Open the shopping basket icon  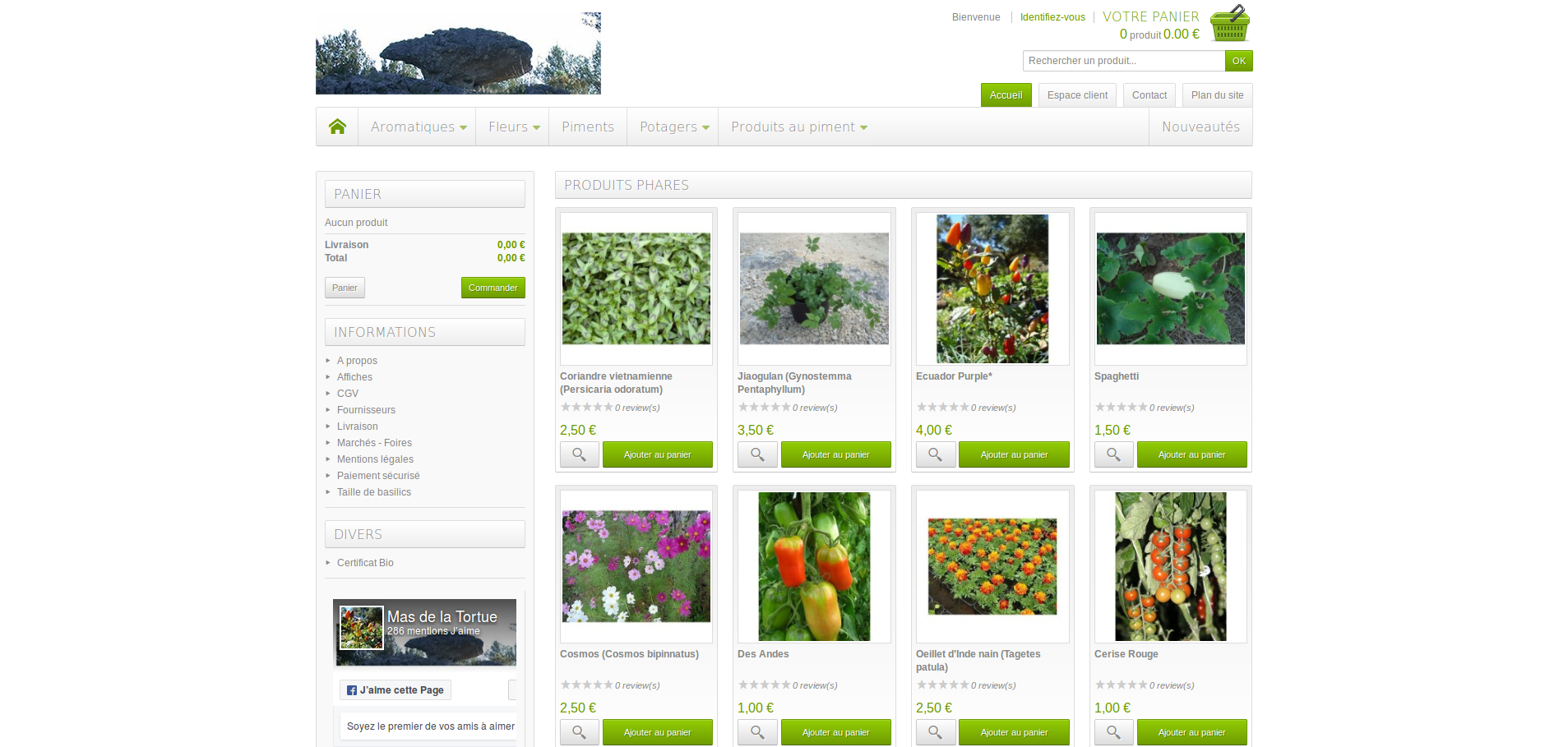(1230, 23)
